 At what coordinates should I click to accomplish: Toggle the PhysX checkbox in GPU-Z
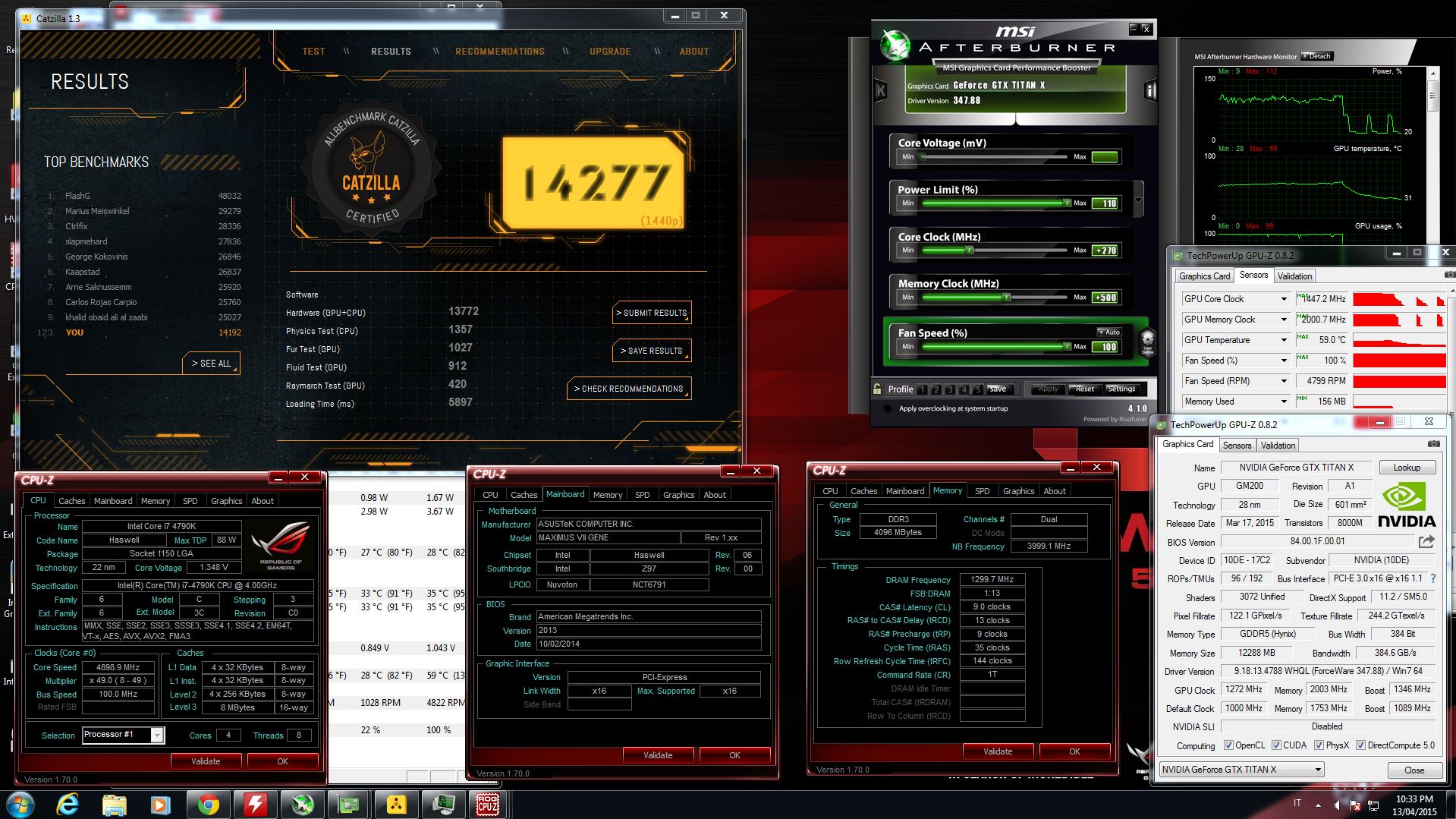click(1319, 745)
